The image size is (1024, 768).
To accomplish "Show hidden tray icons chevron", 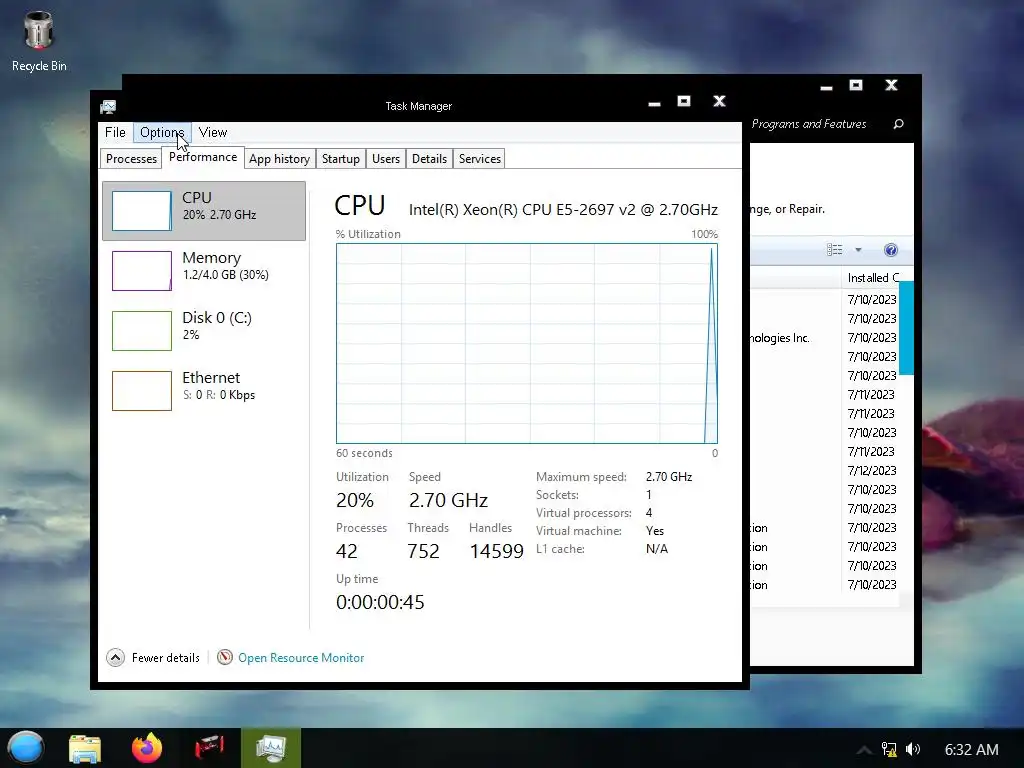I will tap(863, 750).
